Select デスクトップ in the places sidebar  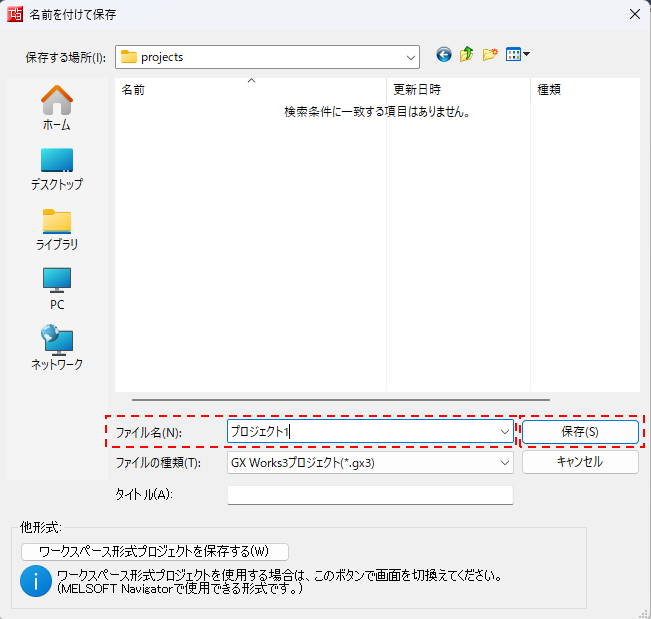(x=56, y=168)
